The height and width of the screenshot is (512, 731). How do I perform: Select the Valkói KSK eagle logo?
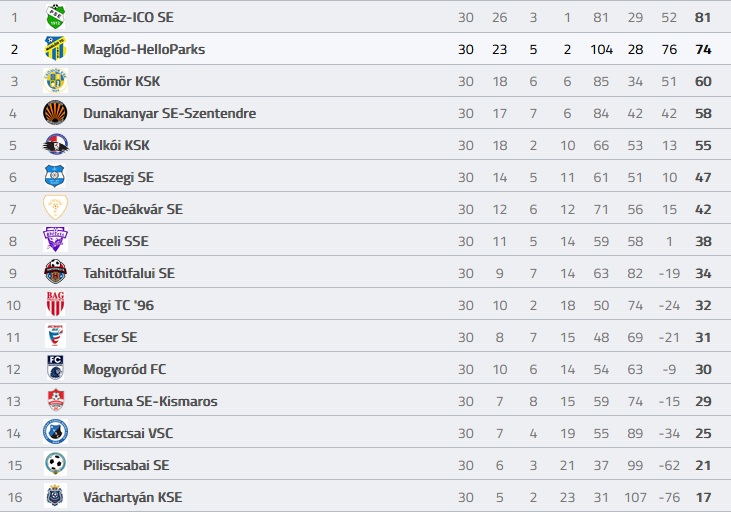(x=55, y=145)
